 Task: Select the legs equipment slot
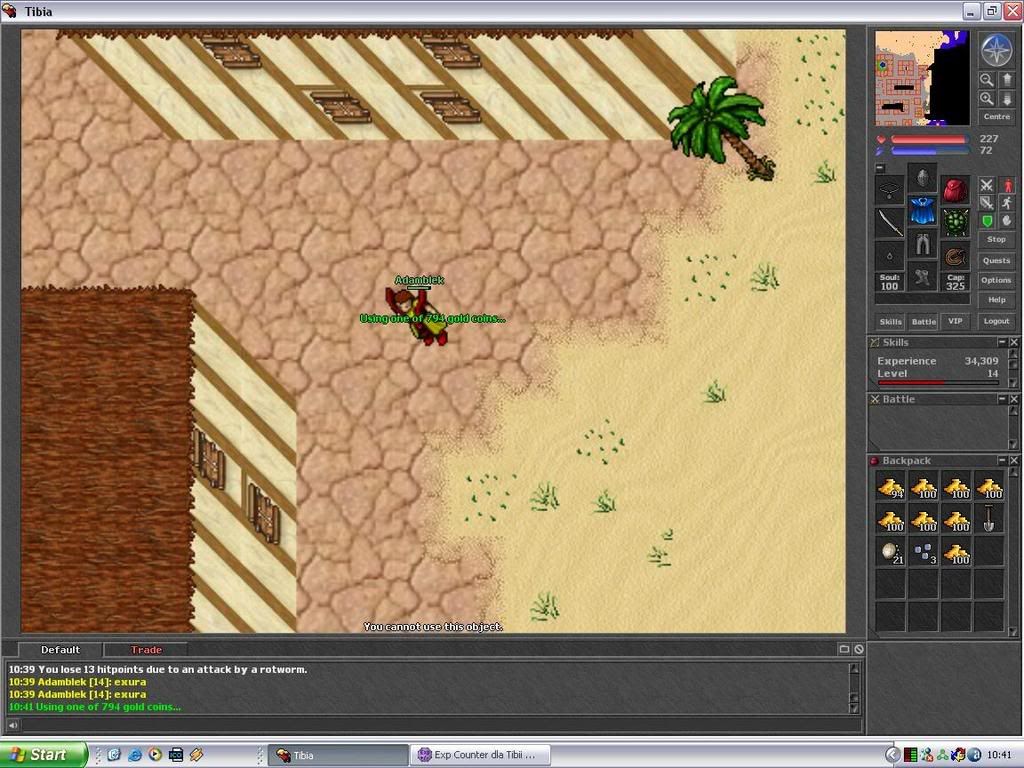(922, 243)
